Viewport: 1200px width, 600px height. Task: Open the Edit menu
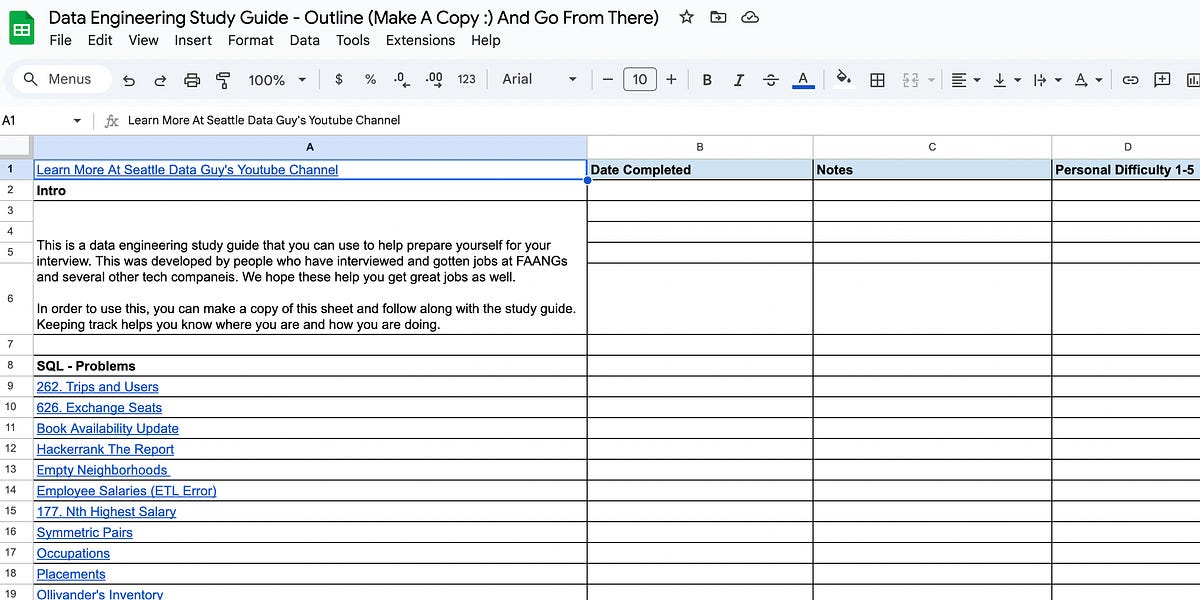[100, 40]
